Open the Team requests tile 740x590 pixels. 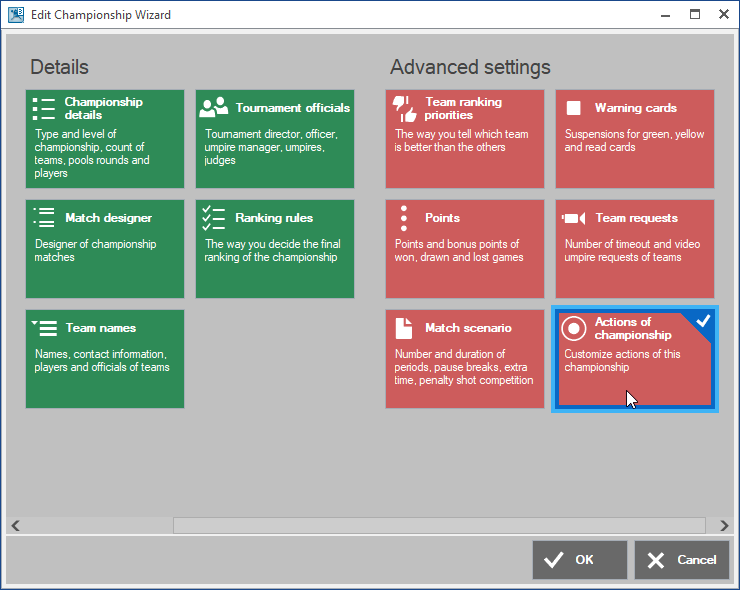[x=635, y=249]
